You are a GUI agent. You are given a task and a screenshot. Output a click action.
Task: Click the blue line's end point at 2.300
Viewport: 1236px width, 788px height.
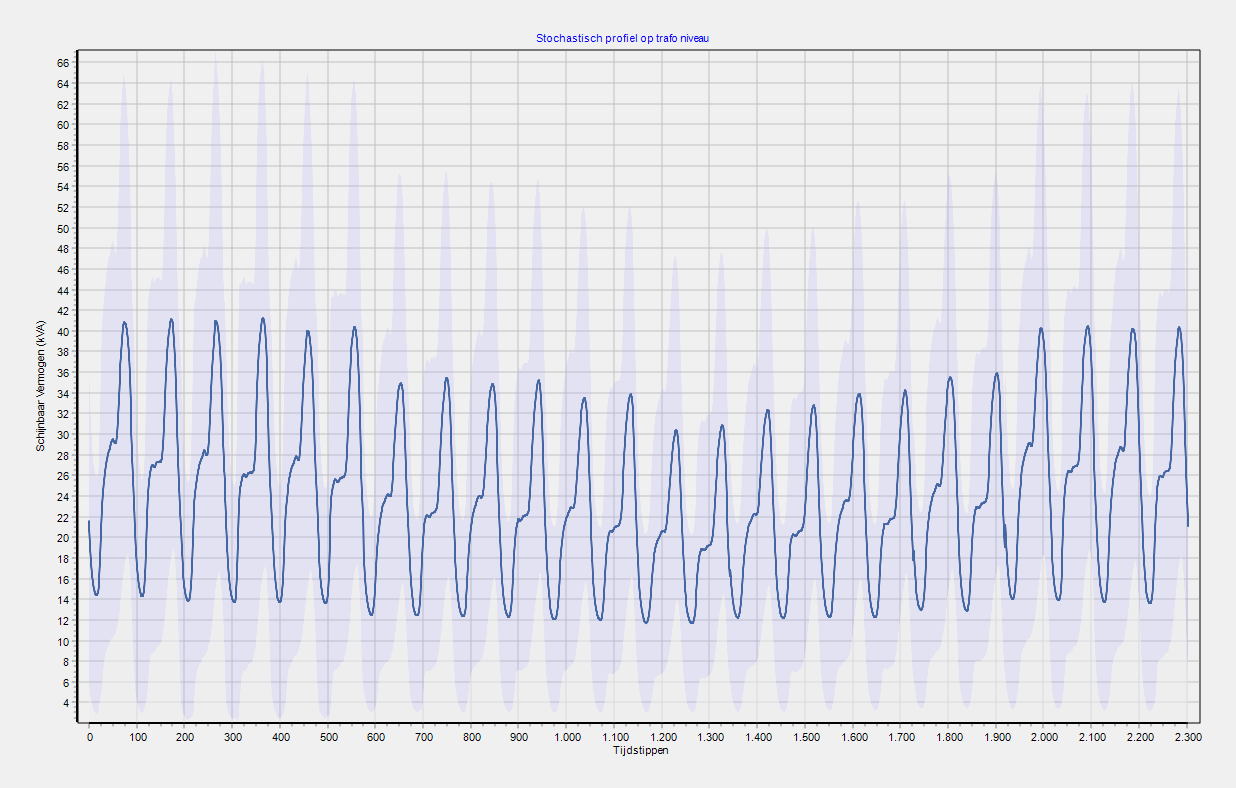(1187, 525)
